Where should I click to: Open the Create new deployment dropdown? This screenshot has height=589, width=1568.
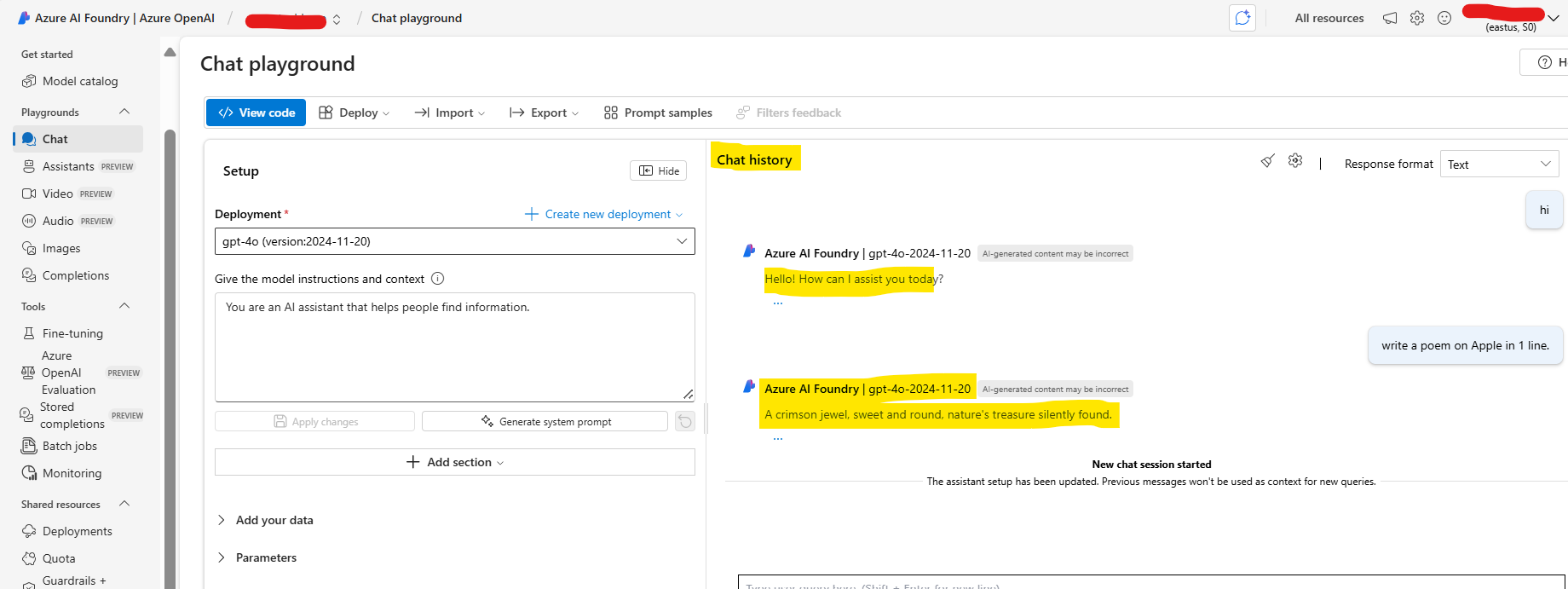tap(603, 214)
